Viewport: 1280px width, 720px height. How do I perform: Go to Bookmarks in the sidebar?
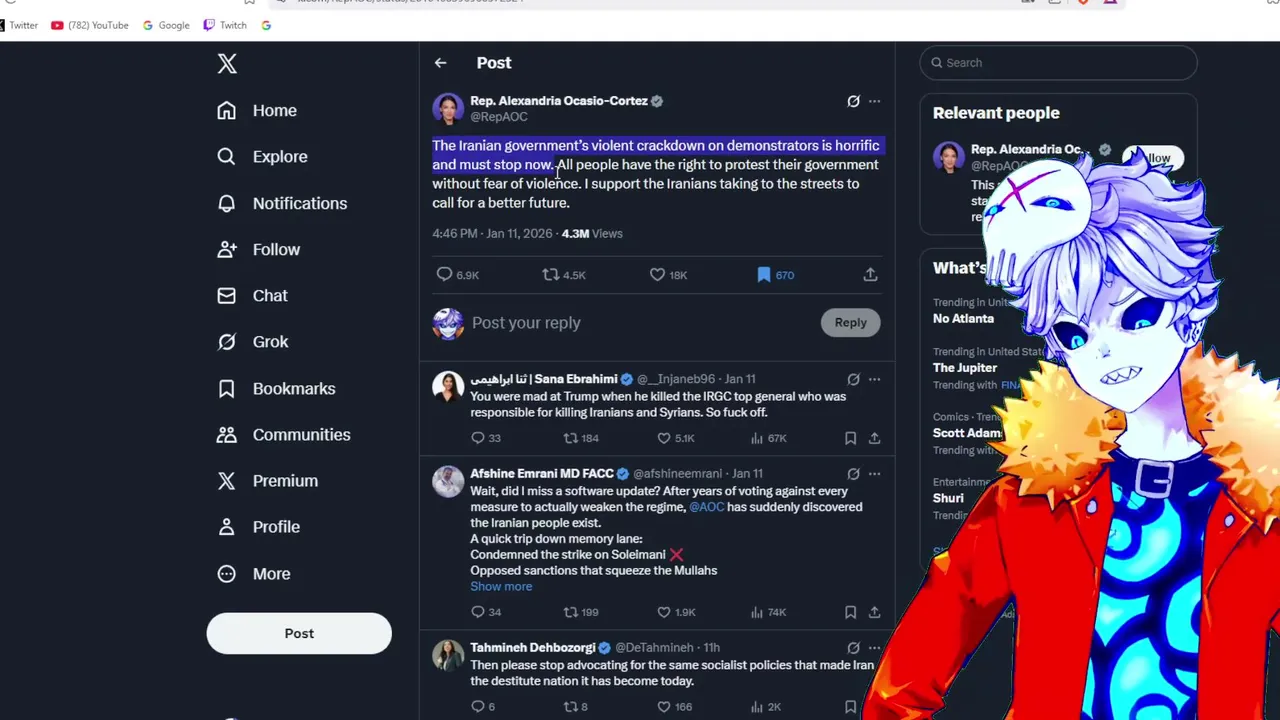click(276, 388)
